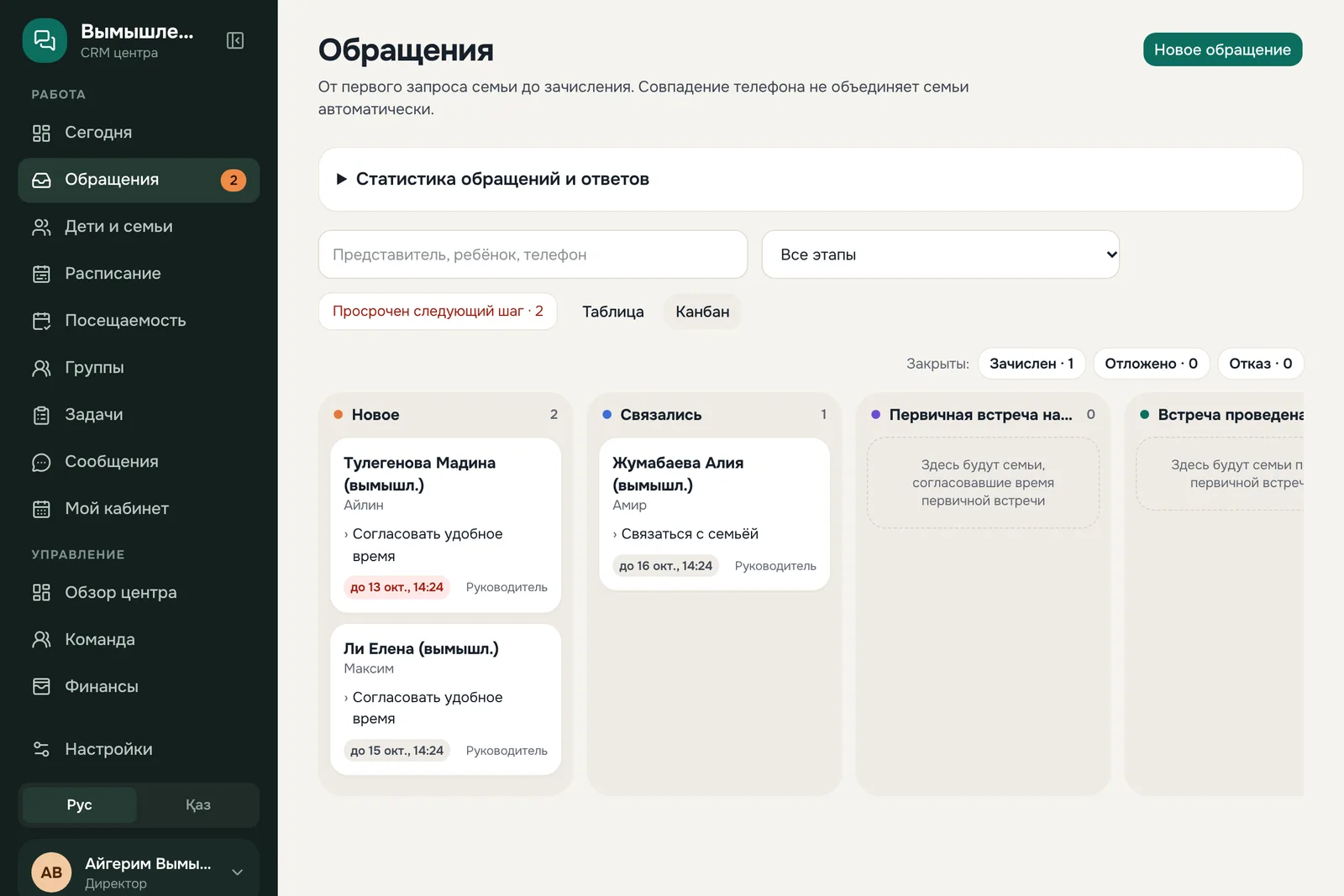This screenshot has height=896, width=1344.
Task: Click child name Максим
Action: (x=369, y=668)
